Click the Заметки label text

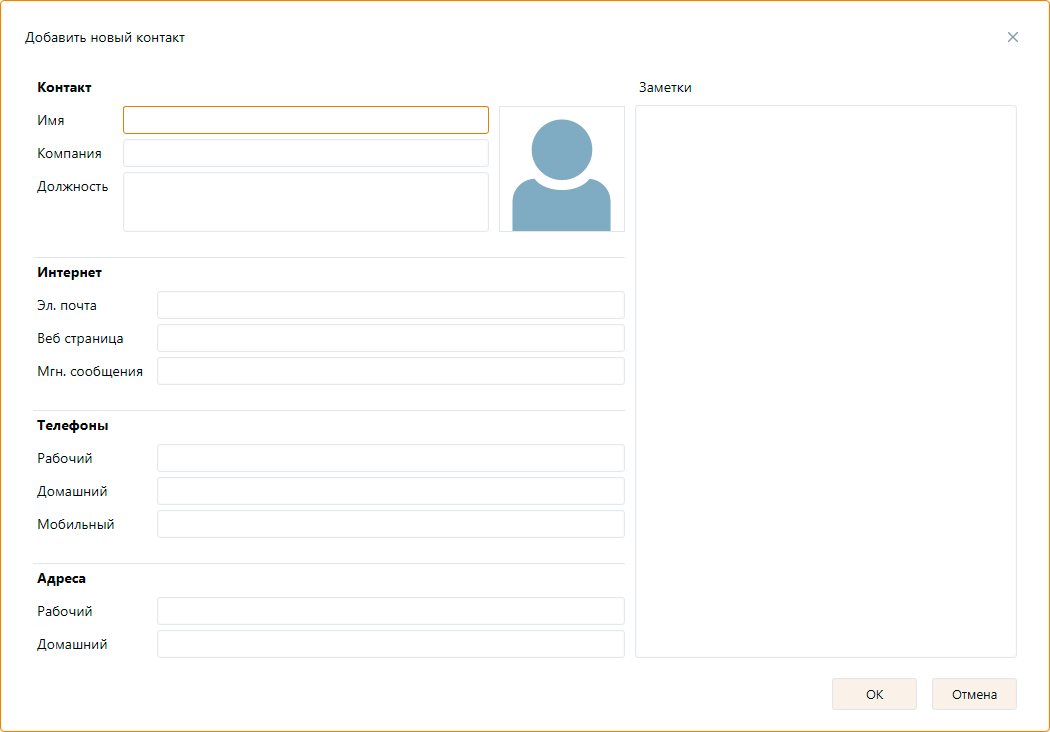pyautogui.click(x=665, y=87)
